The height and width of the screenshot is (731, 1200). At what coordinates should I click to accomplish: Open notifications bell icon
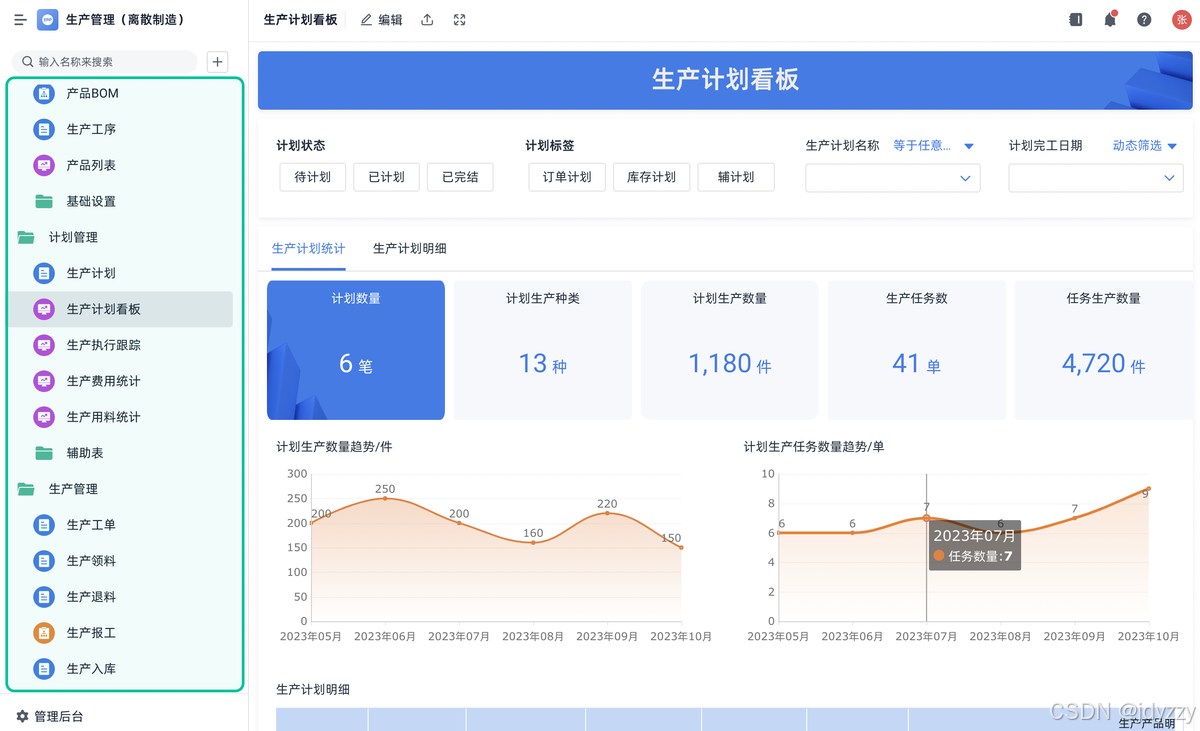coord(1110,20)
